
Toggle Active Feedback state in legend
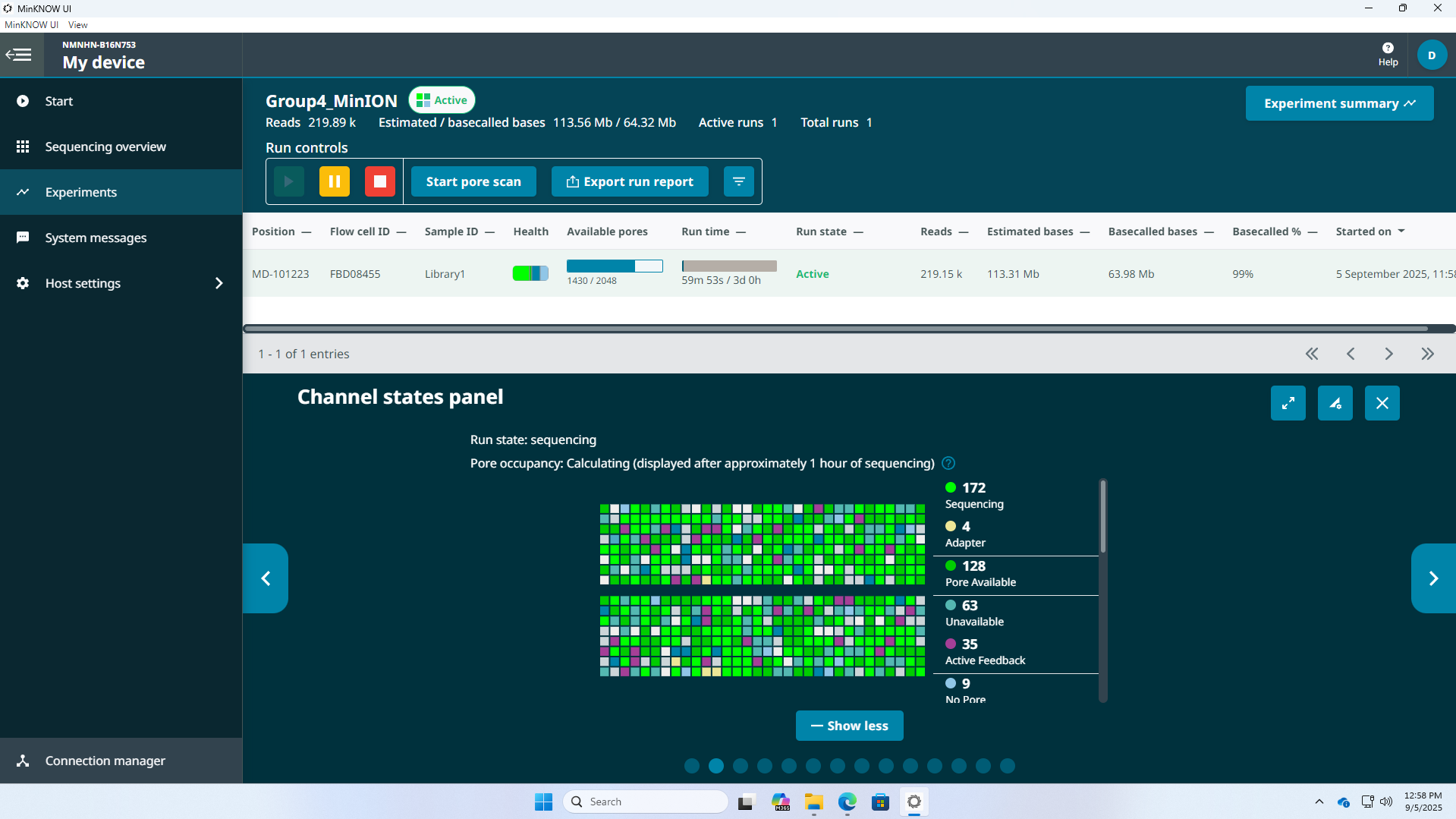coord(984,651)
